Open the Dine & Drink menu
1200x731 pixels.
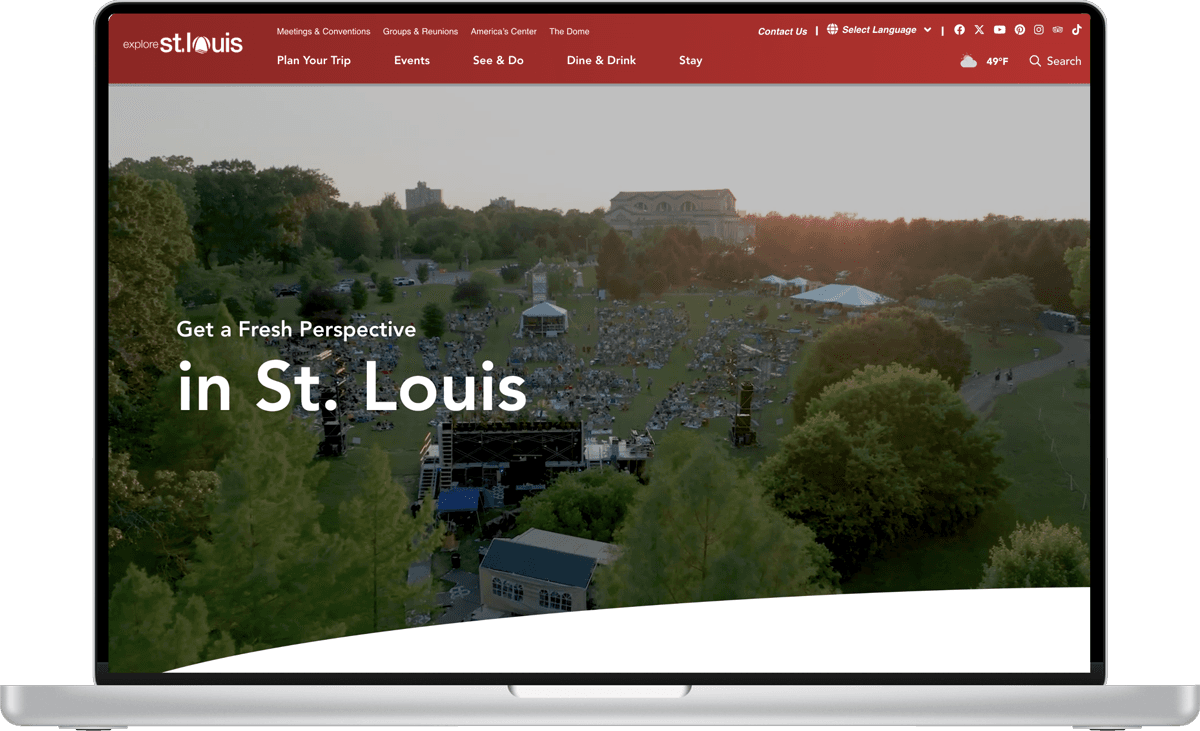point(601,60)
